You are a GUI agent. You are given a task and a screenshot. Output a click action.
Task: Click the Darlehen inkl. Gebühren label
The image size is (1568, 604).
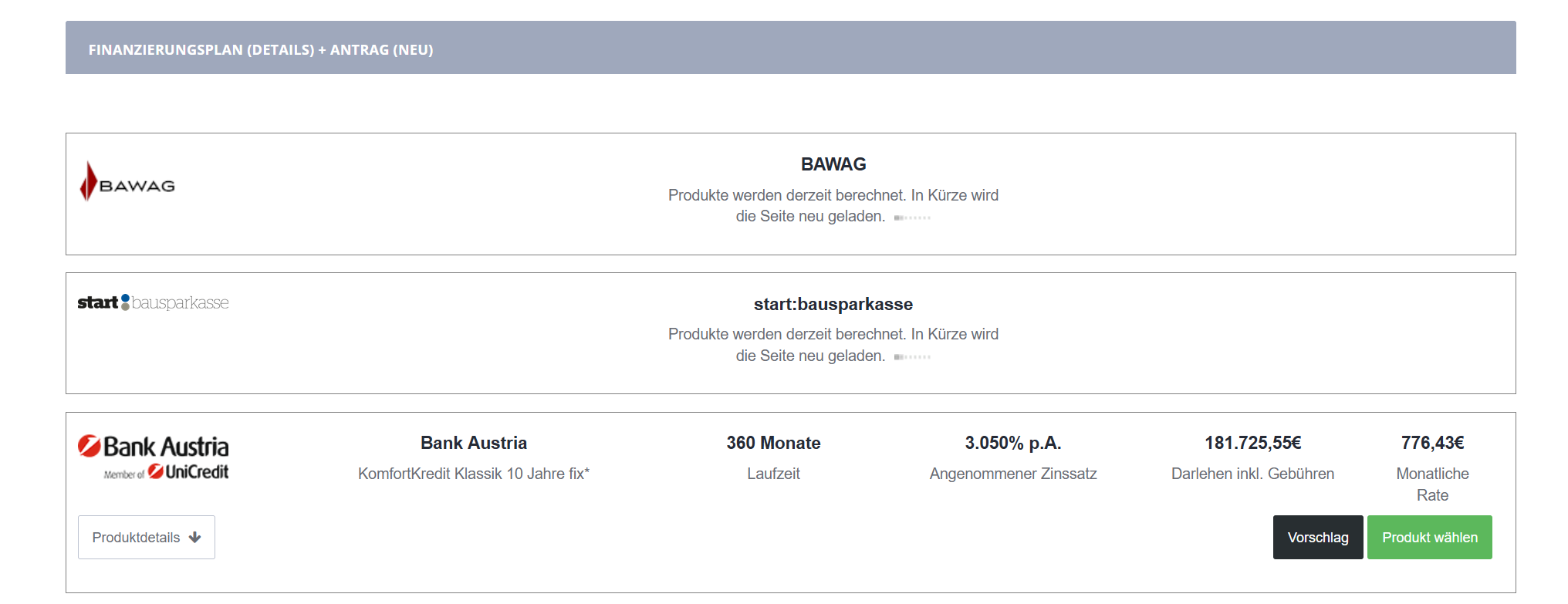pos(1253,474)
